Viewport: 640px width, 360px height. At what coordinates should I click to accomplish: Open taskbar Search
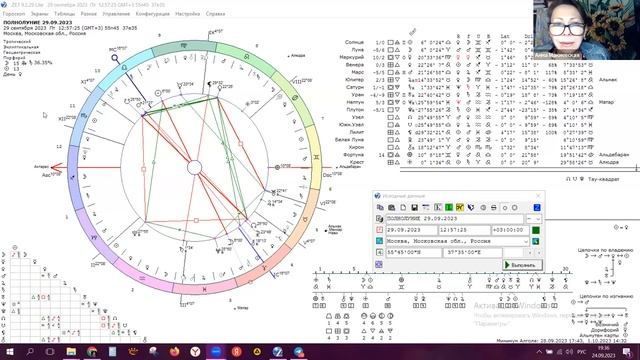pos(30,351)
